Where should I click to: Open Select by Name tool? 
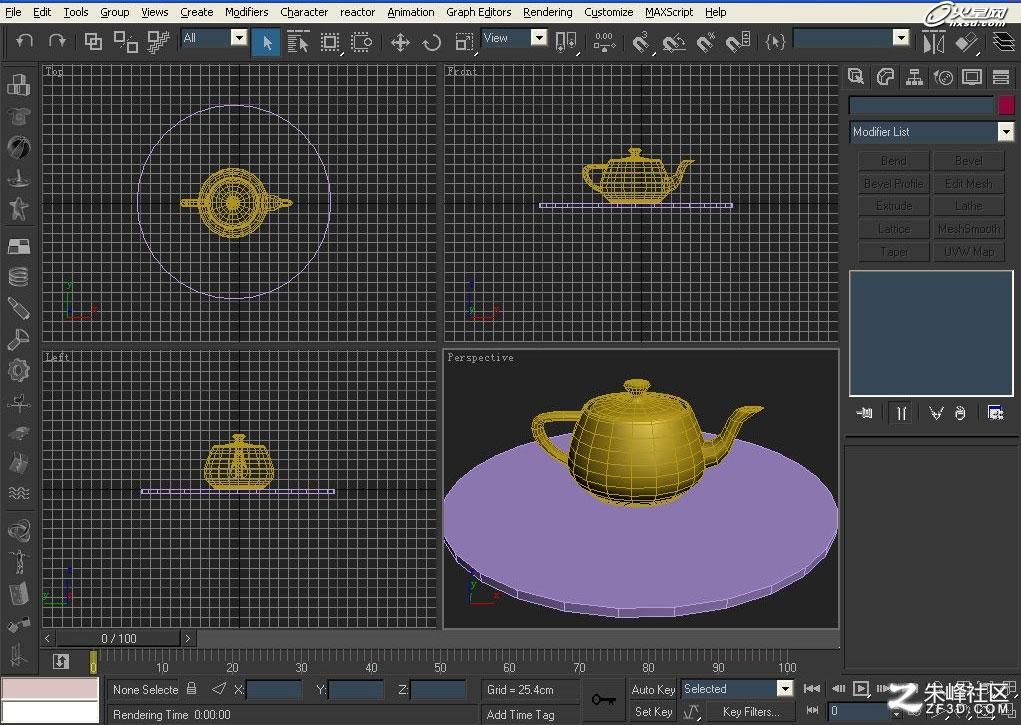pos(298,42)
